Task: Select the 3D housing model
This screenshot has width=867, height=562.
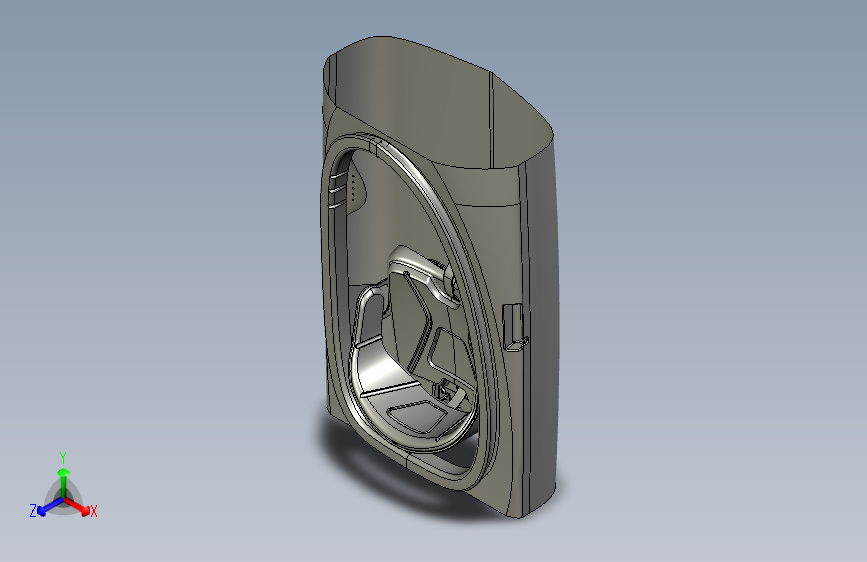Action: [x=439, y=277]
